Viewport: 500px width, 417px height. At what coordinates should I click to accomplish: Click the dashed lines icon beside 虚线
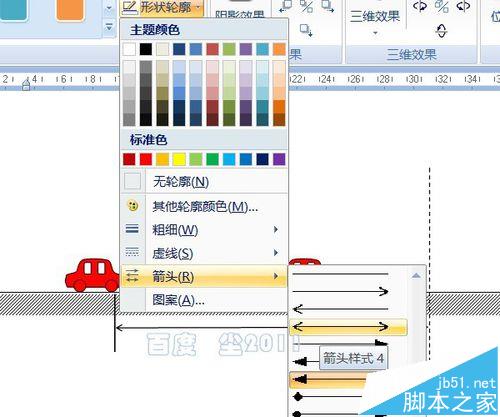click(x=132, y=252)
